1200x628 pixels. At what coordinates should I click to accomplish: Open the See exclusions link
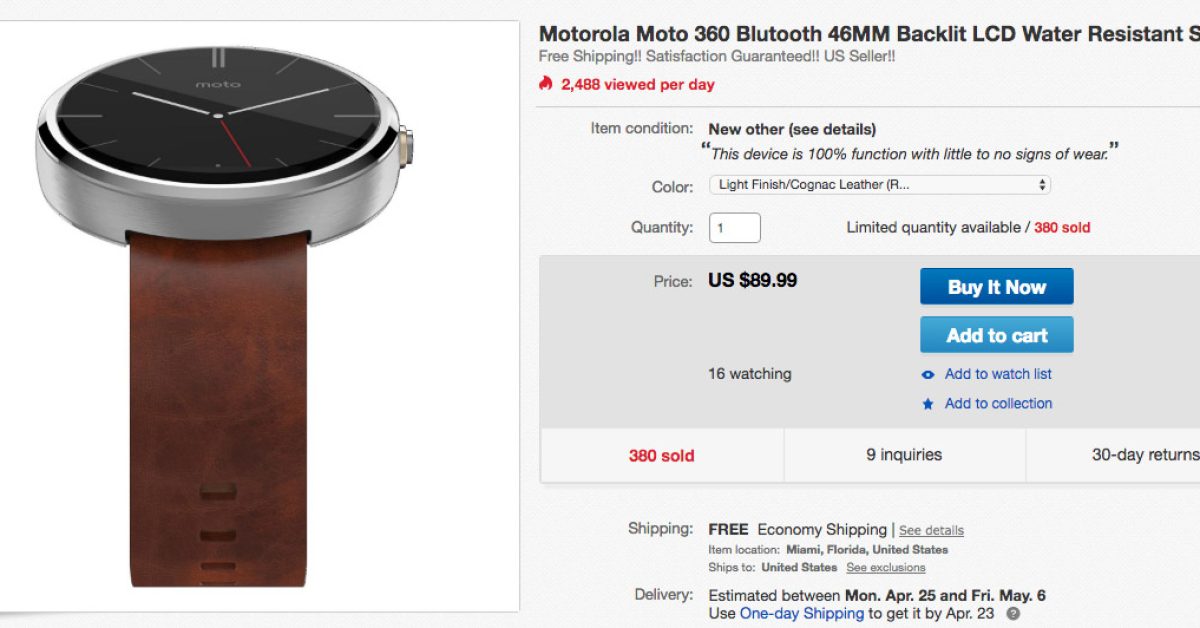tap(886, 568)
